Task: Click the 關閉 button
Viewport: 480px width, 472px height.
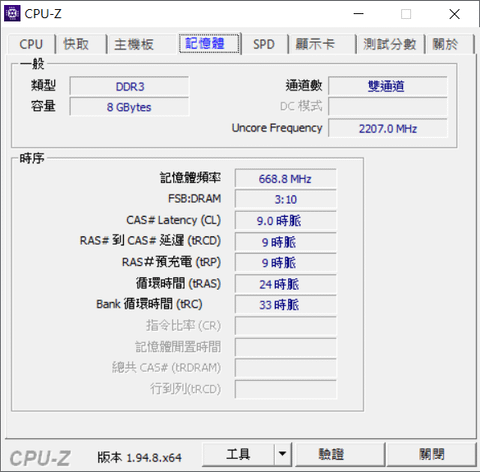Action: tap(431, 454)
